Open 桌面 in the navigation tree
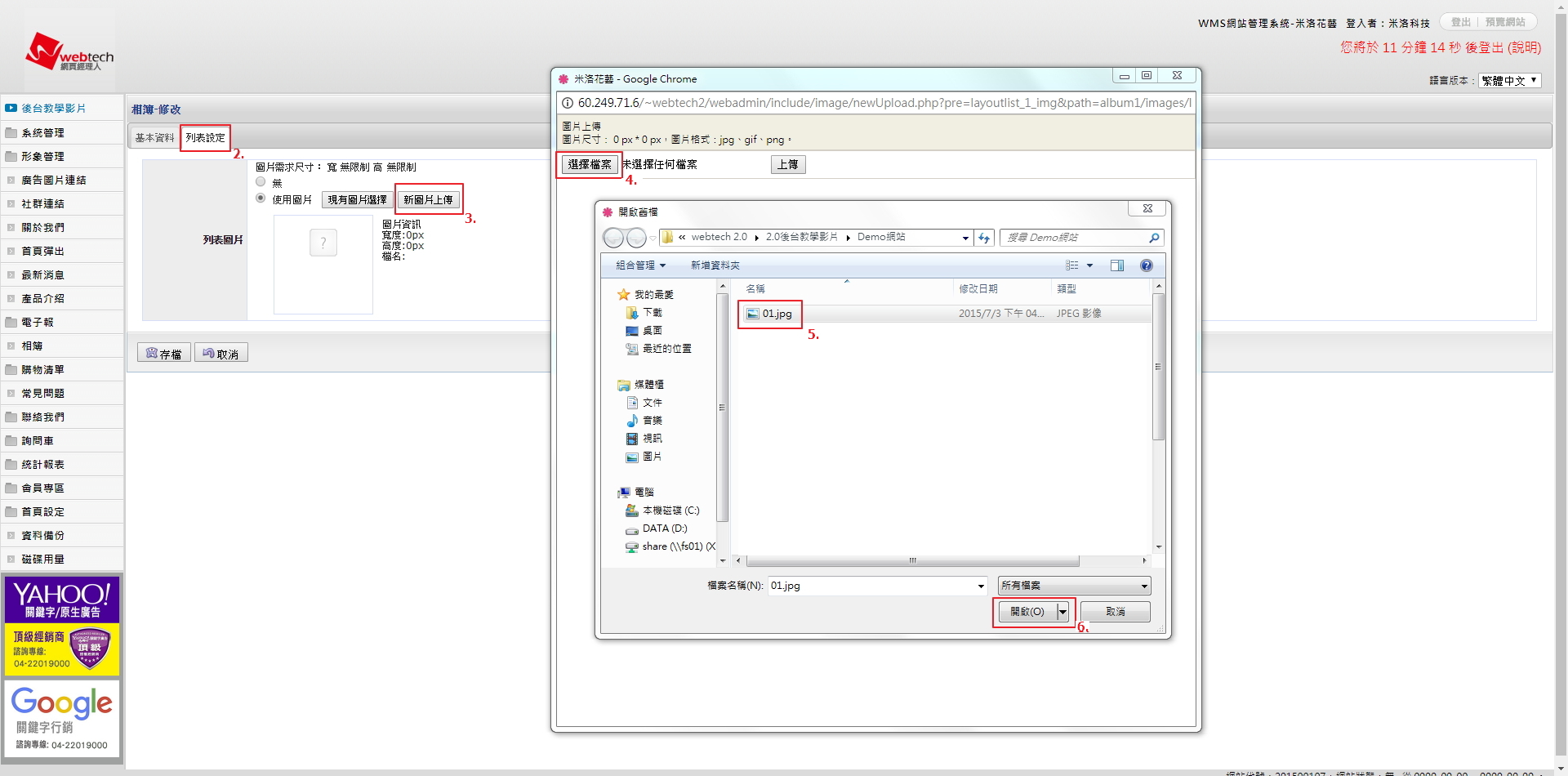Screen dimensions: 1568x776 (x=652, y=331)
